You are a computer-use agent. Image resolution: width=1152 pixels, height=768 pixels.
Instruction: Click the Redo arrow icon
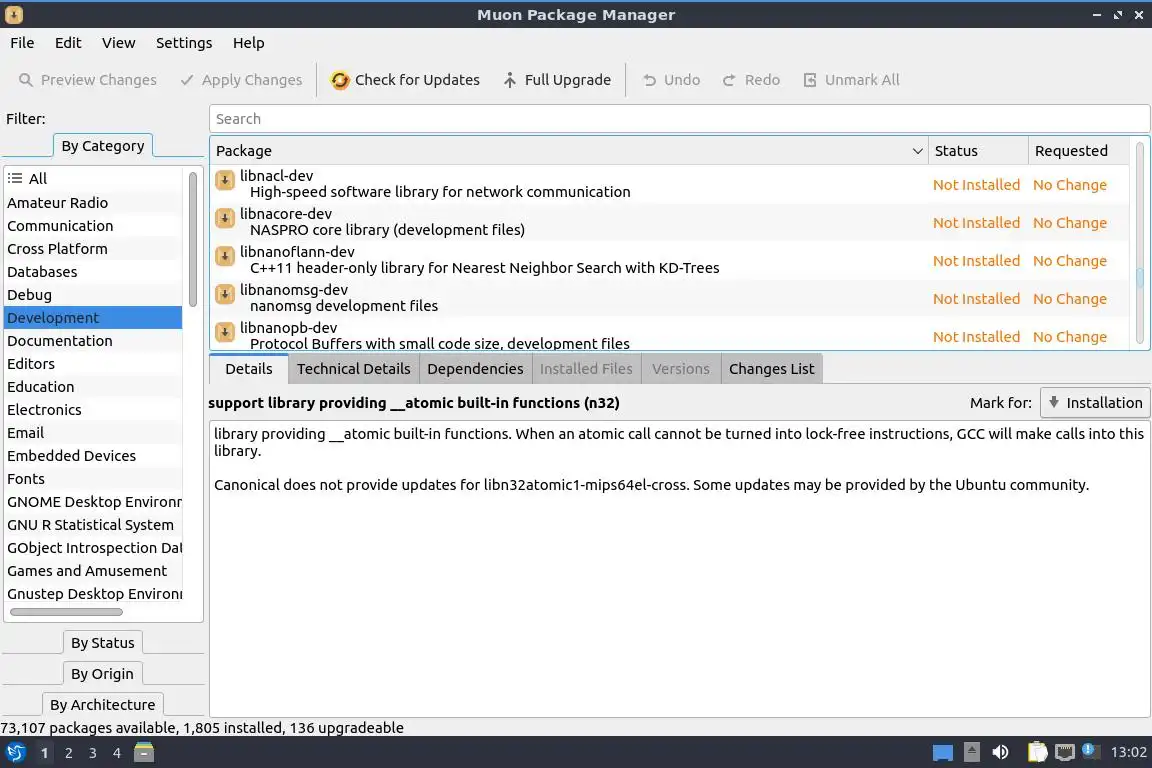click(x=729, y=80)
